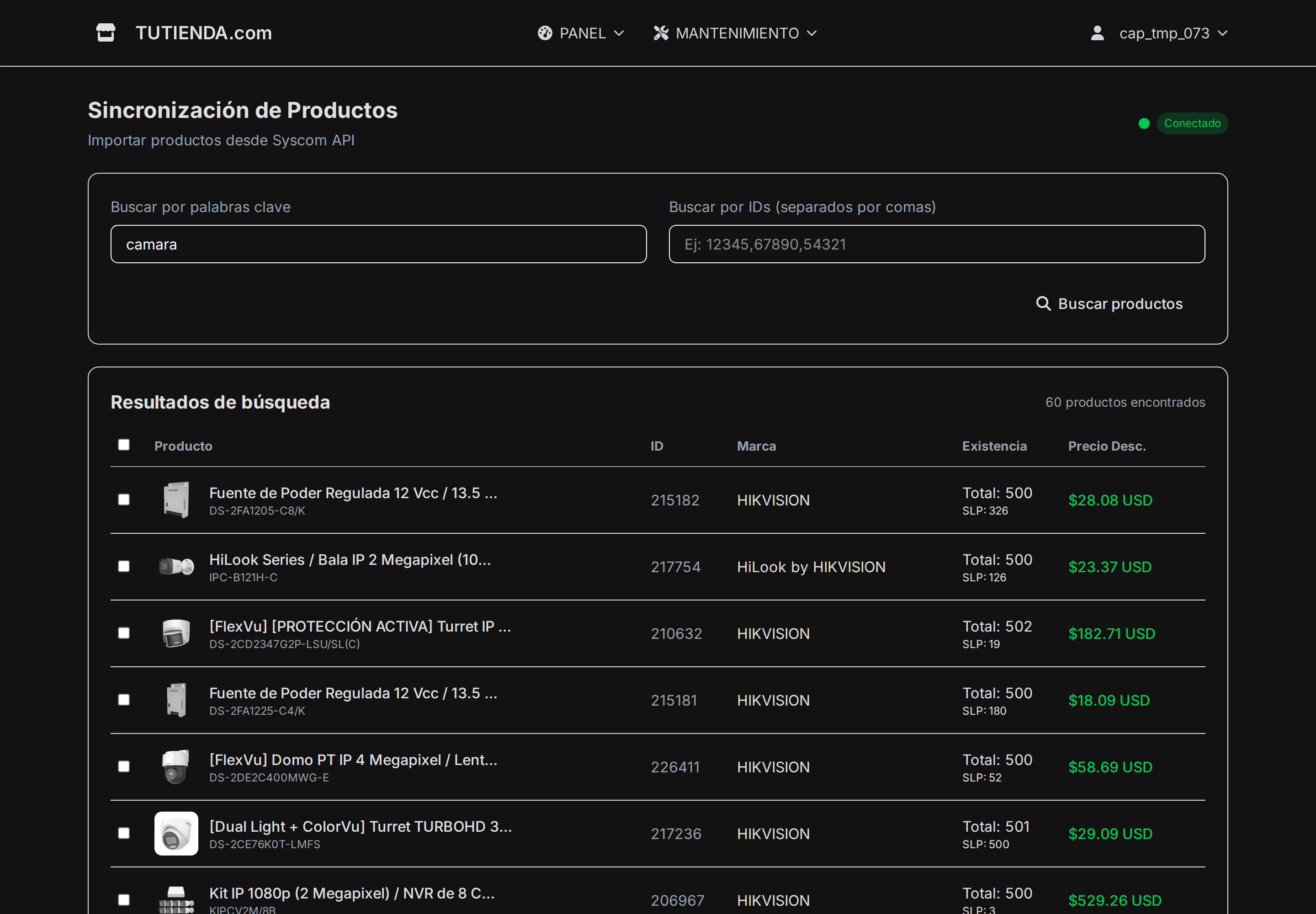Click the price $182.71 USD
Image resolution: width=1316 pixels, height=914 pixels.
(1112, 634)
